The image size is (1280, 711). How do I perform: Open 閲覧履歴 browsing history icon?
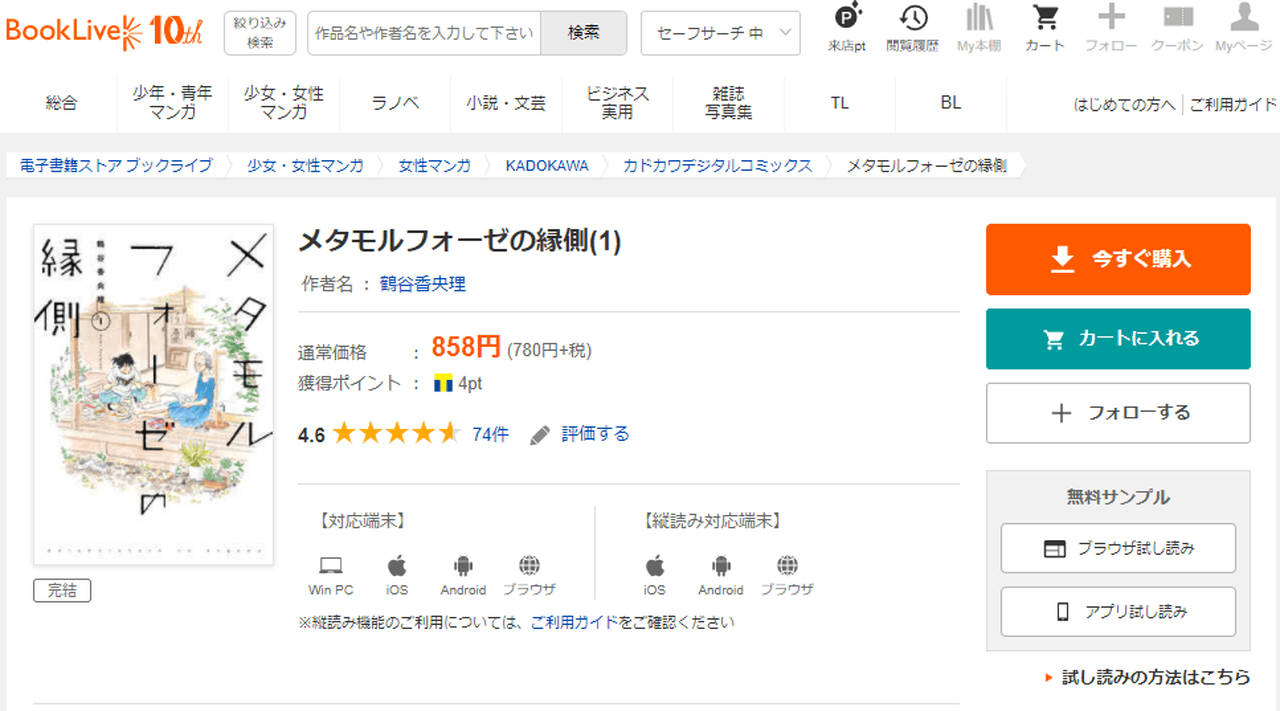coord(912,20)
